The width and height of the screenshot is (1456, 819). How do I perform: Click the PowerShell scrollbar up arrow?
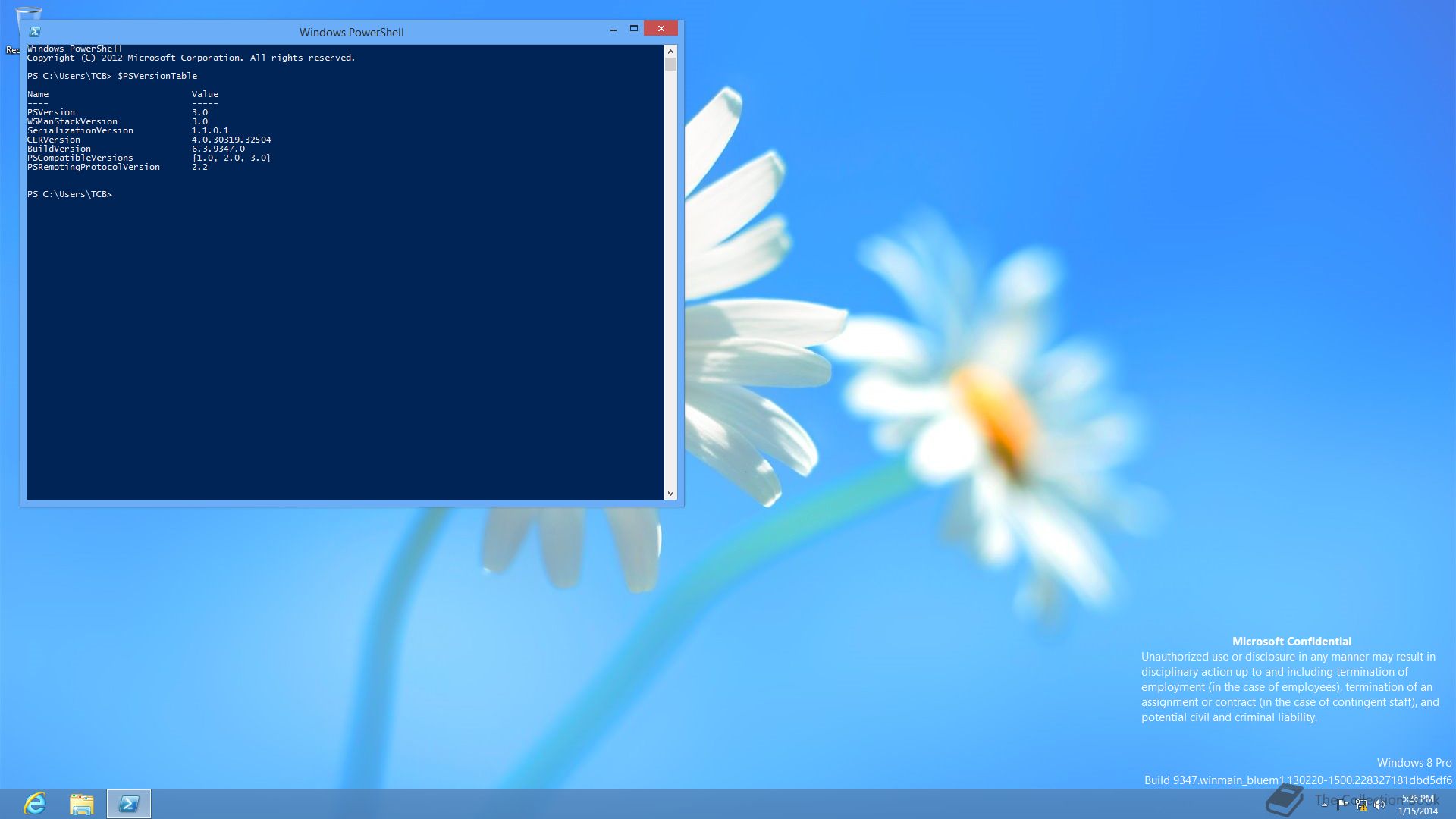tap(670, 51)
